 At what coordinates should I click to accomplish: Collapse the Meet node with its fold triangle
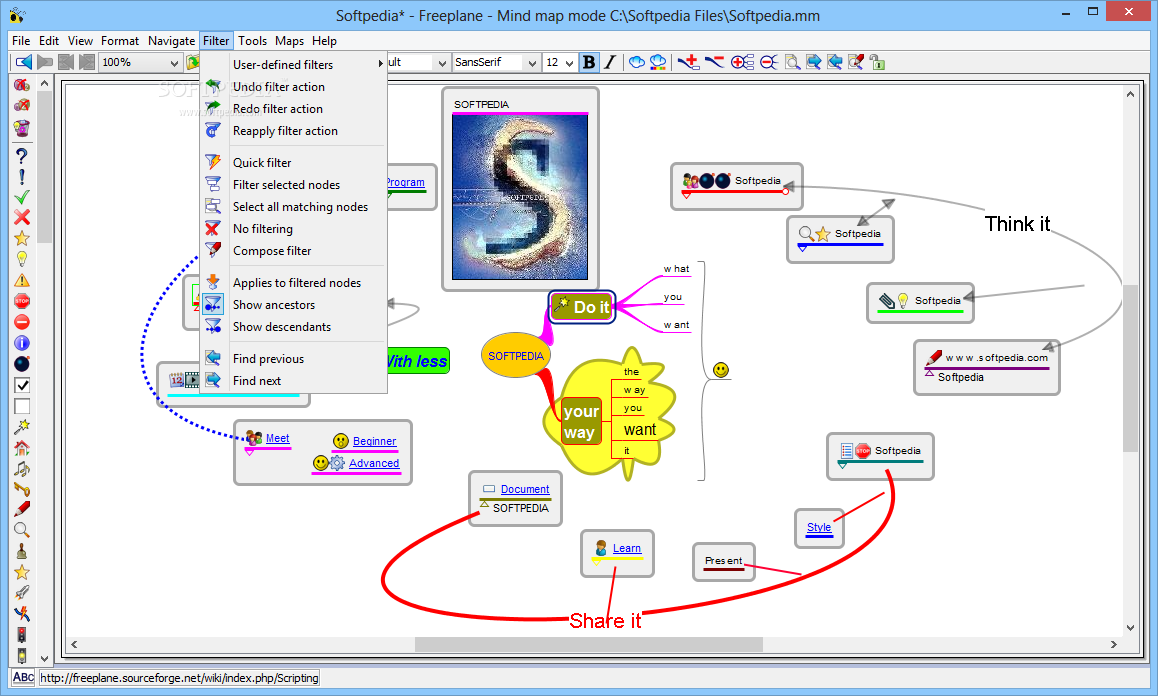[x=250, y=451]
